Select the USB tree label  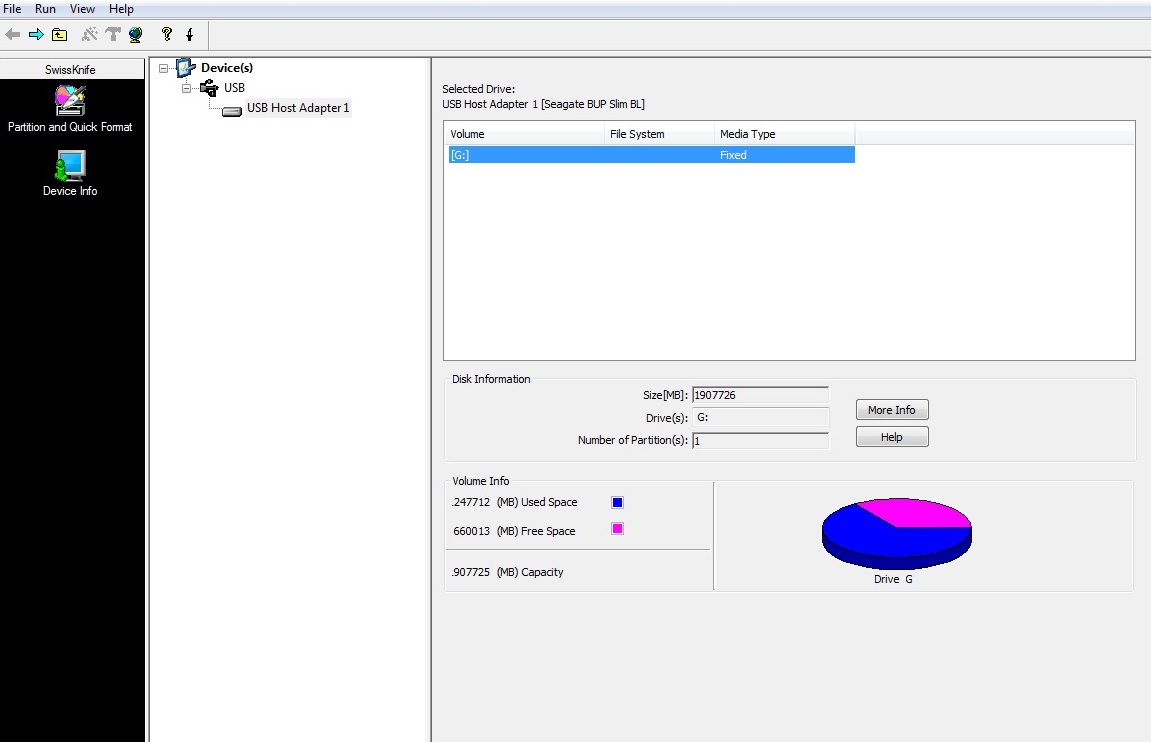(x=234, y=87)
